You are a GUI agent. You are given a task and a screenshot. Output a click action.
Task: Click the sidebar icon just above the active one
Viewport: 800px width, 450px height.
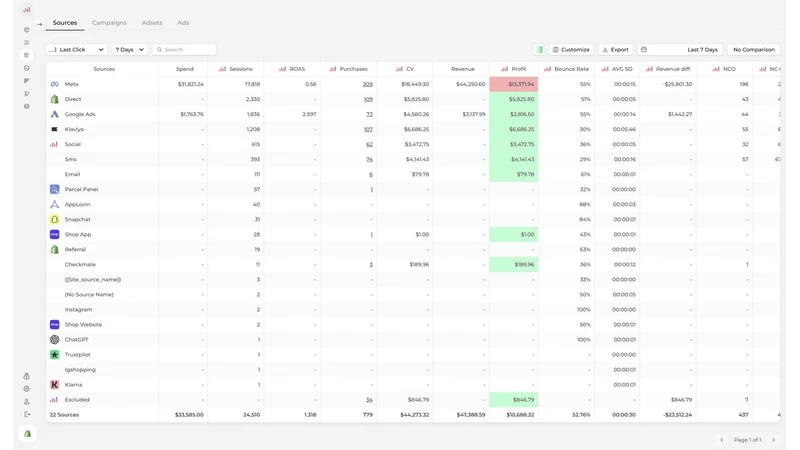click(x=27, y=42)
